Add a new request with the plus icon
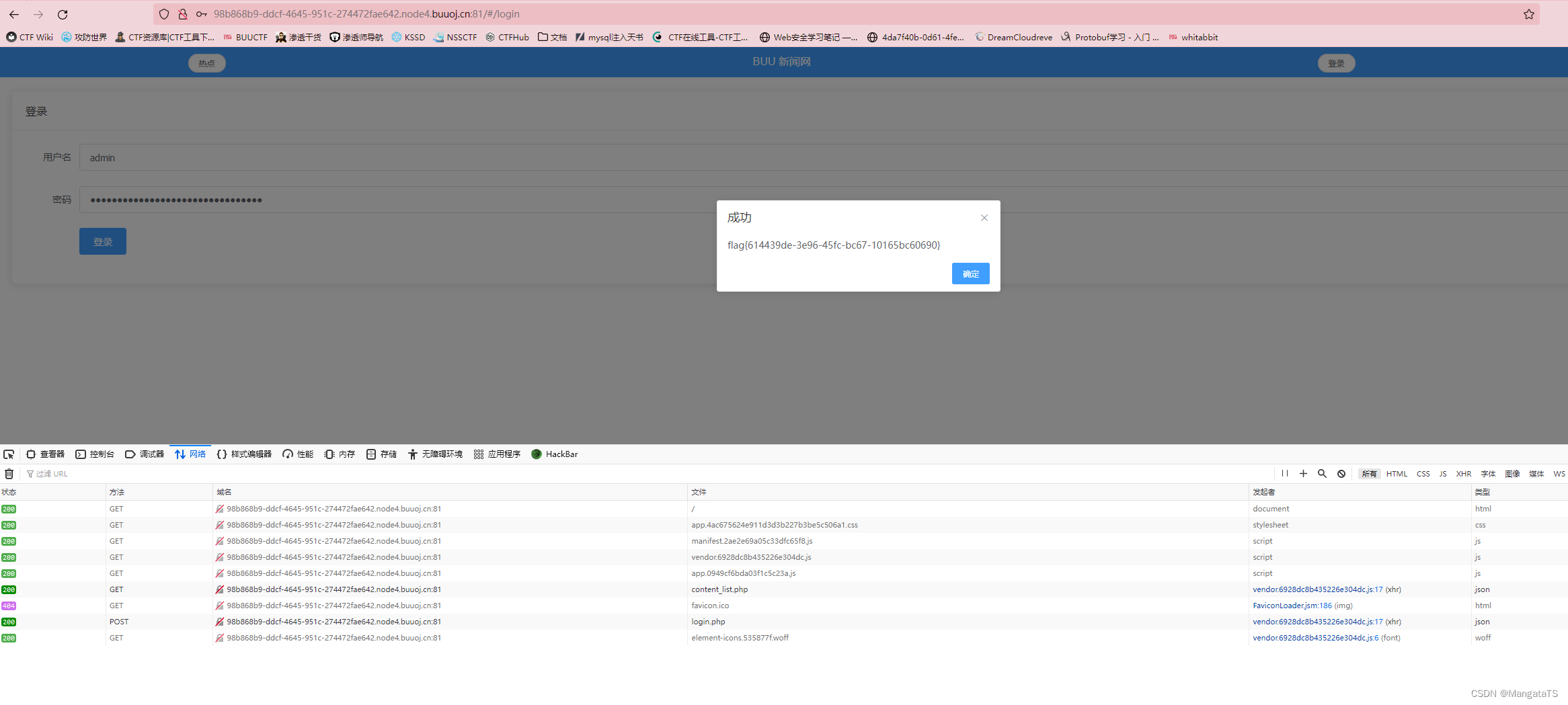Screen dimensions: 1568x705 (1303, 474)
